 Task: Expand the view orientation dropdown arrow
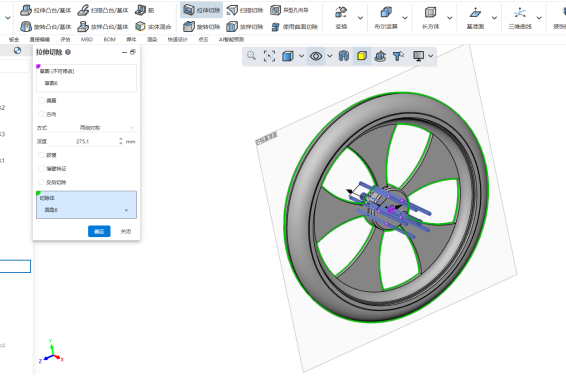click(x=301, y=56)
